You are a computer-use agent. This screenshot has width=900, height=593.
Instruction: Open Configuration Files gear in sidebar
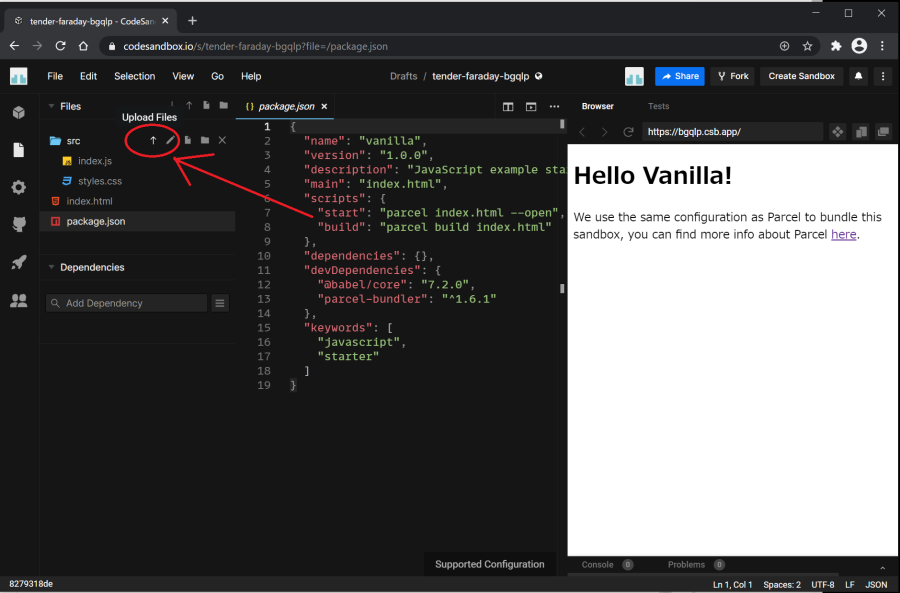click(18, 187)
